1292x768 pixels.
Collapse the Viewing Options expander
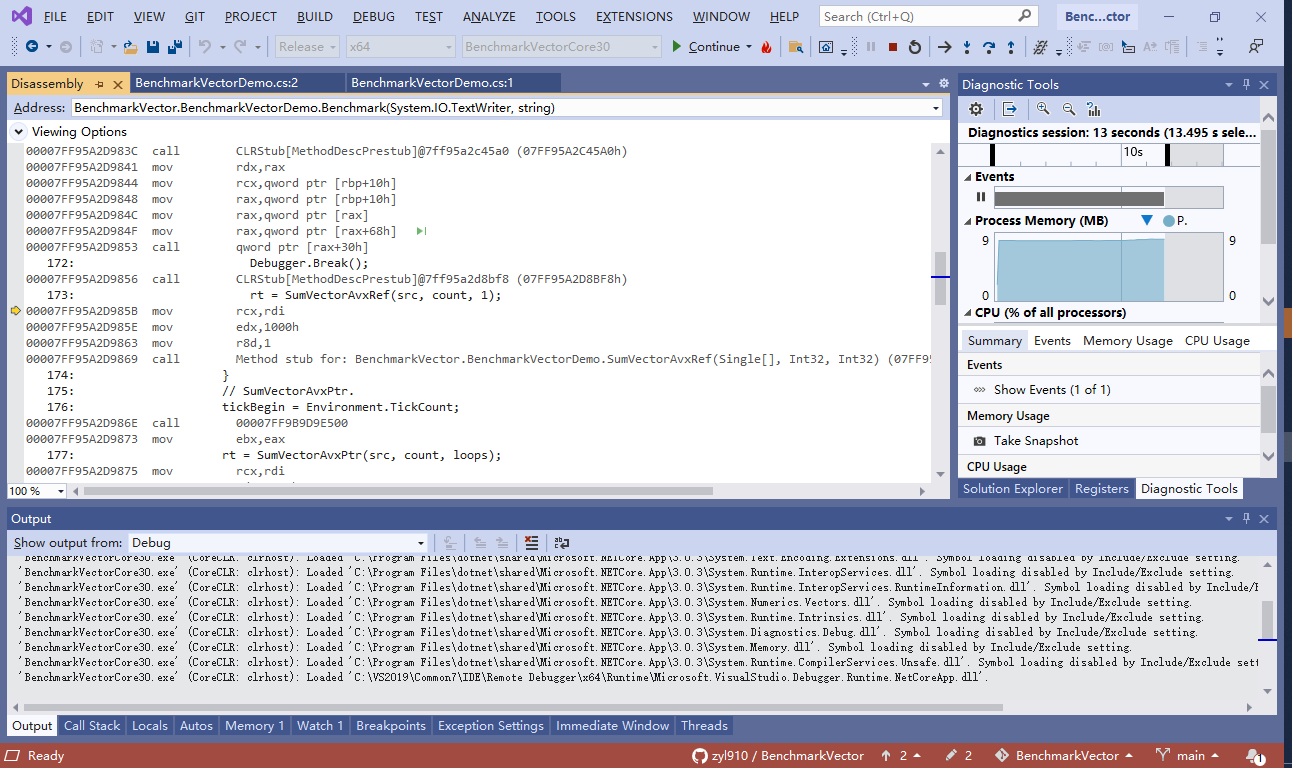(x=19, y=132)
